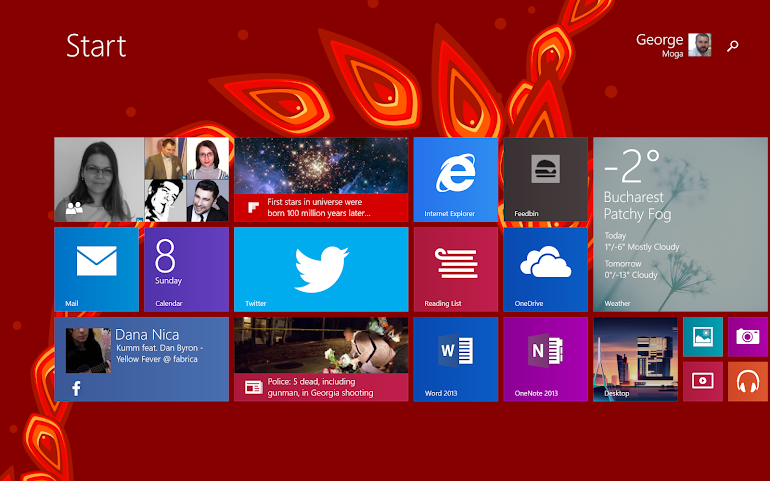Click the Flipboard logo on news tile
770x481 pixels.
[253, 207]
